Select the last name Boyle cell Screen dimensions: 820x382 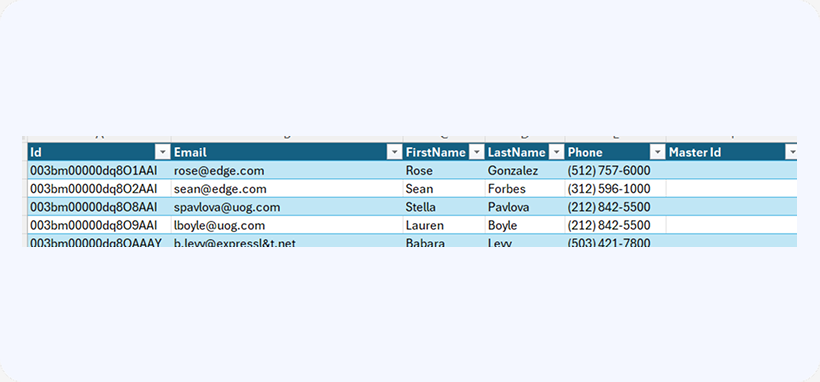[x=525, y=225]
